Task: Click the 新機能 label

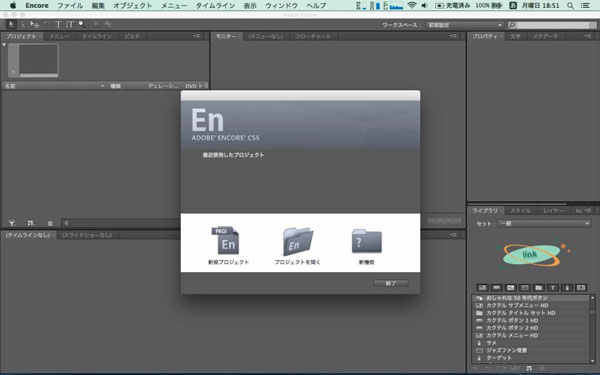Action: click(x=367, y=262)
